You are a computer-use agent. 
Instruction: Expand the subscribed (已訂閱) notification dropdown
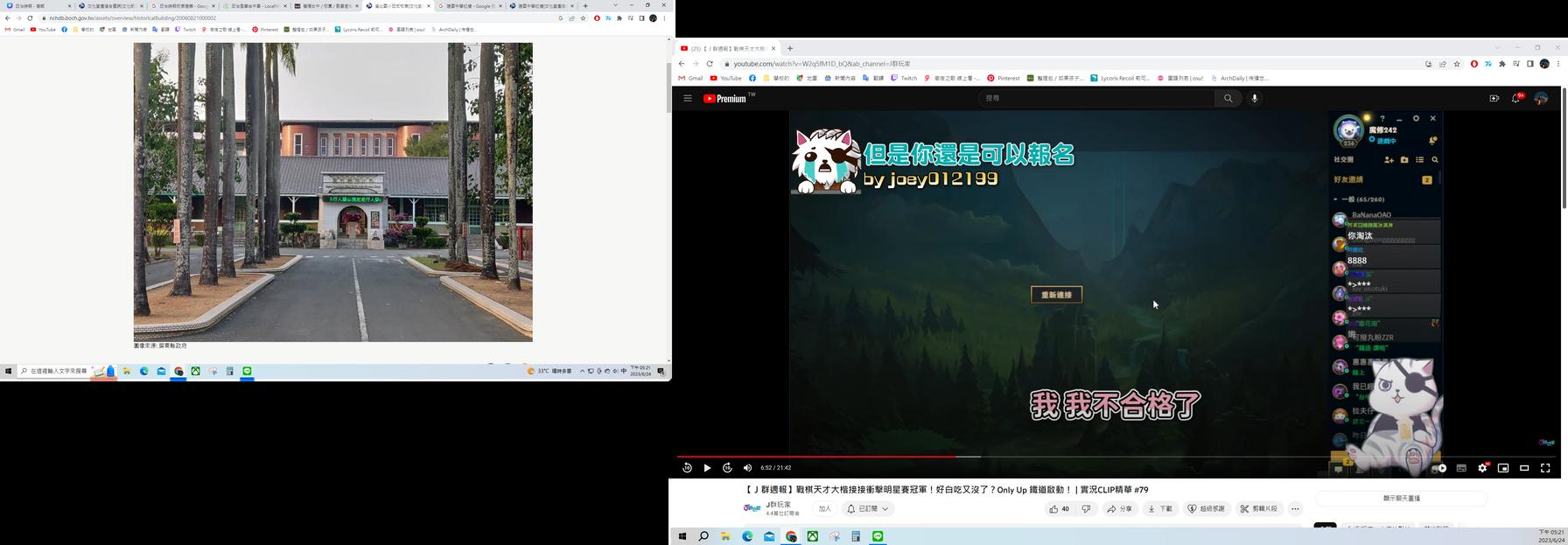coord(867,508)
